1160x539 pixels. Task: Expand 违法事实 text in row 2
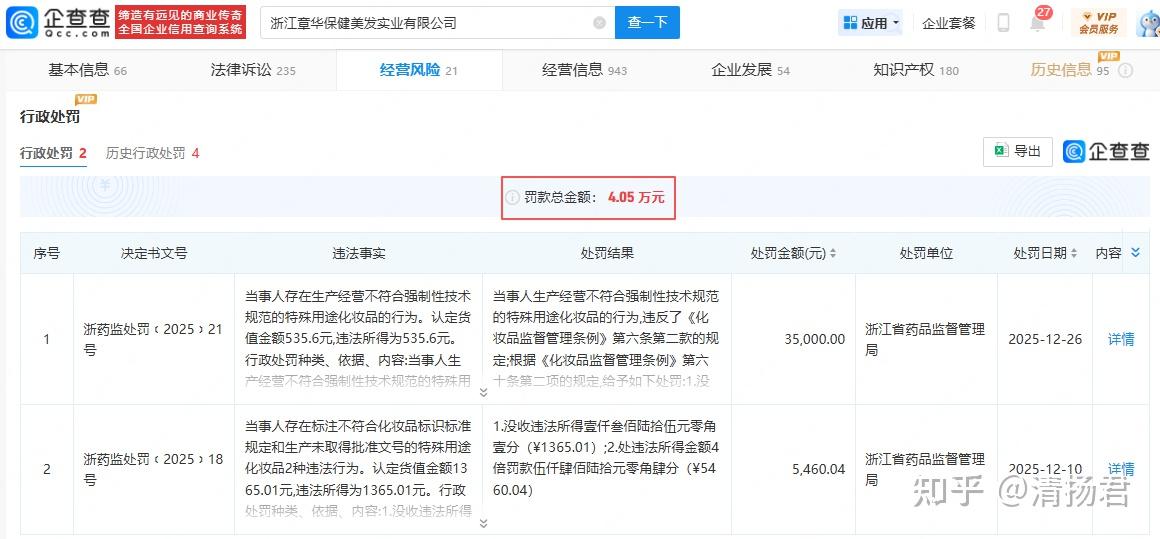coord(483,523)
